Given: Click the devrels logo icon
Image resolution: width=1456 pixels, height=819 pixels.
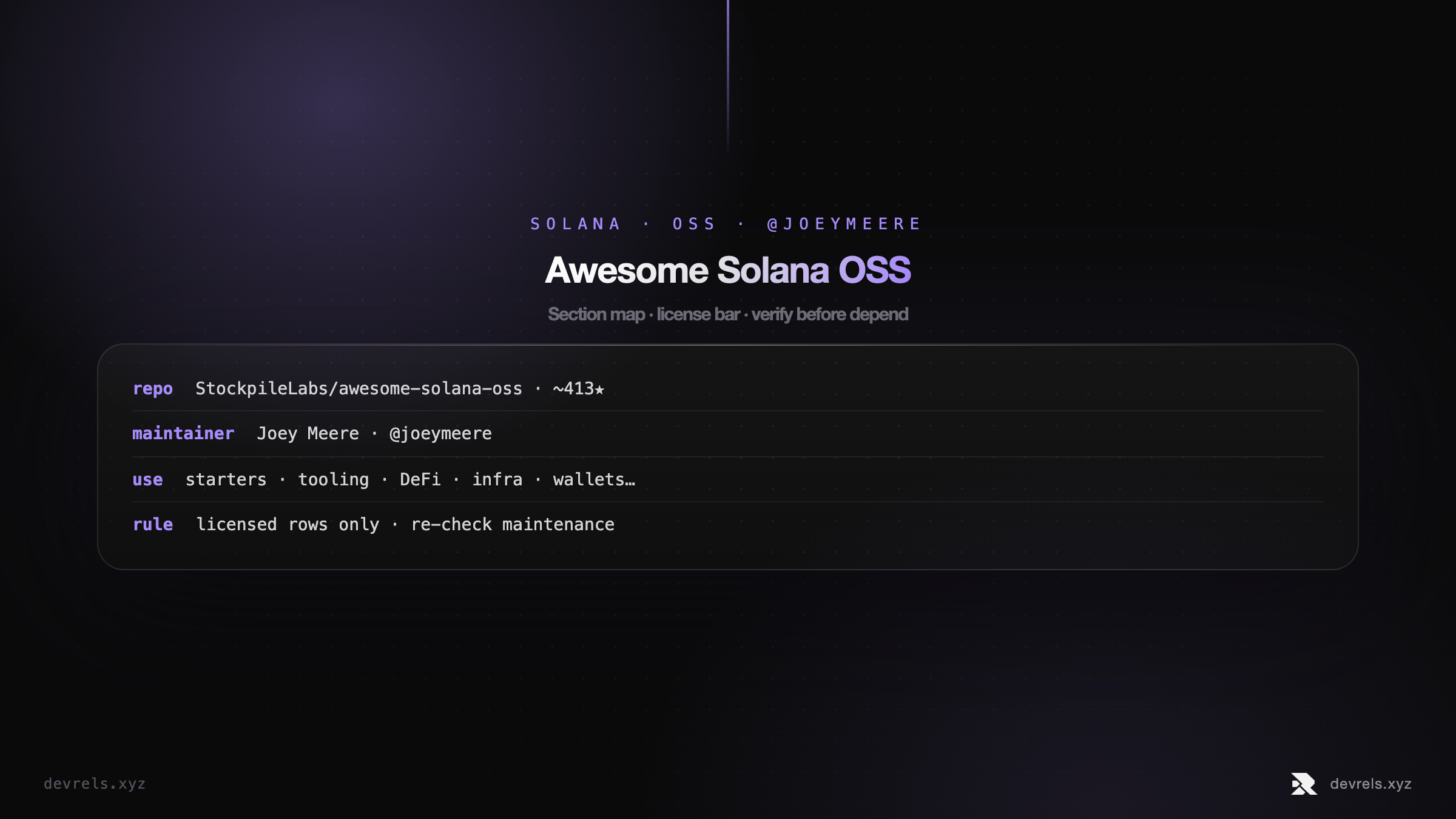Looking at the screenshot, I should (x=1304, y=784).
